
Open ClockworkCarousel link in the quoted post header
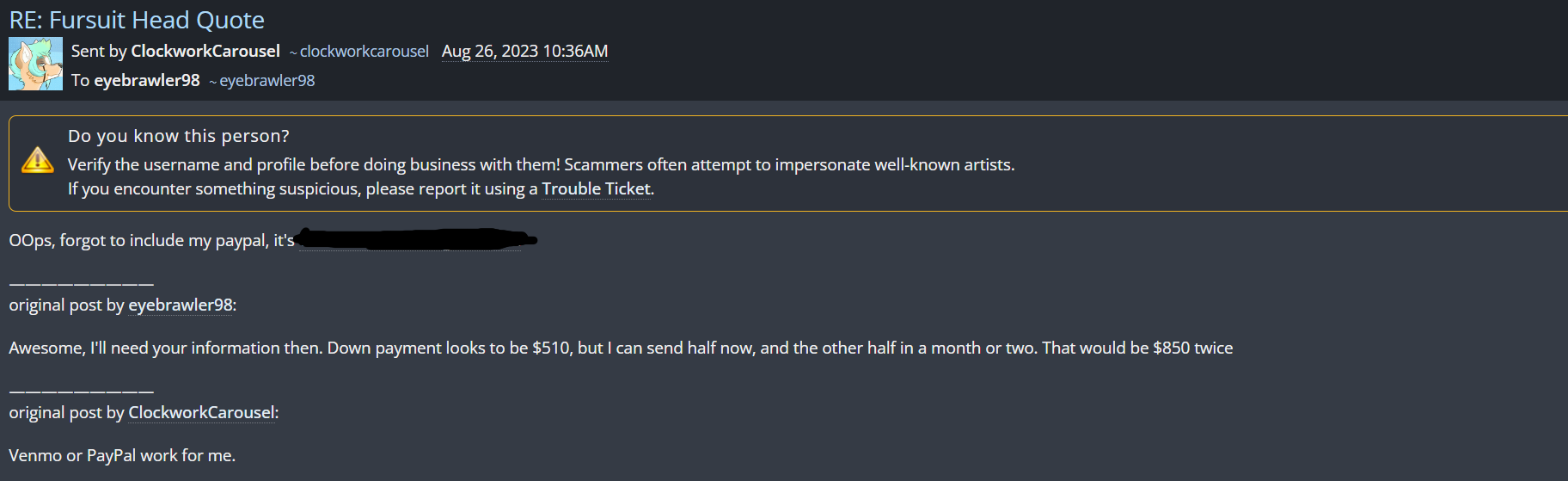pyautogui.click(x=201, y=413)
